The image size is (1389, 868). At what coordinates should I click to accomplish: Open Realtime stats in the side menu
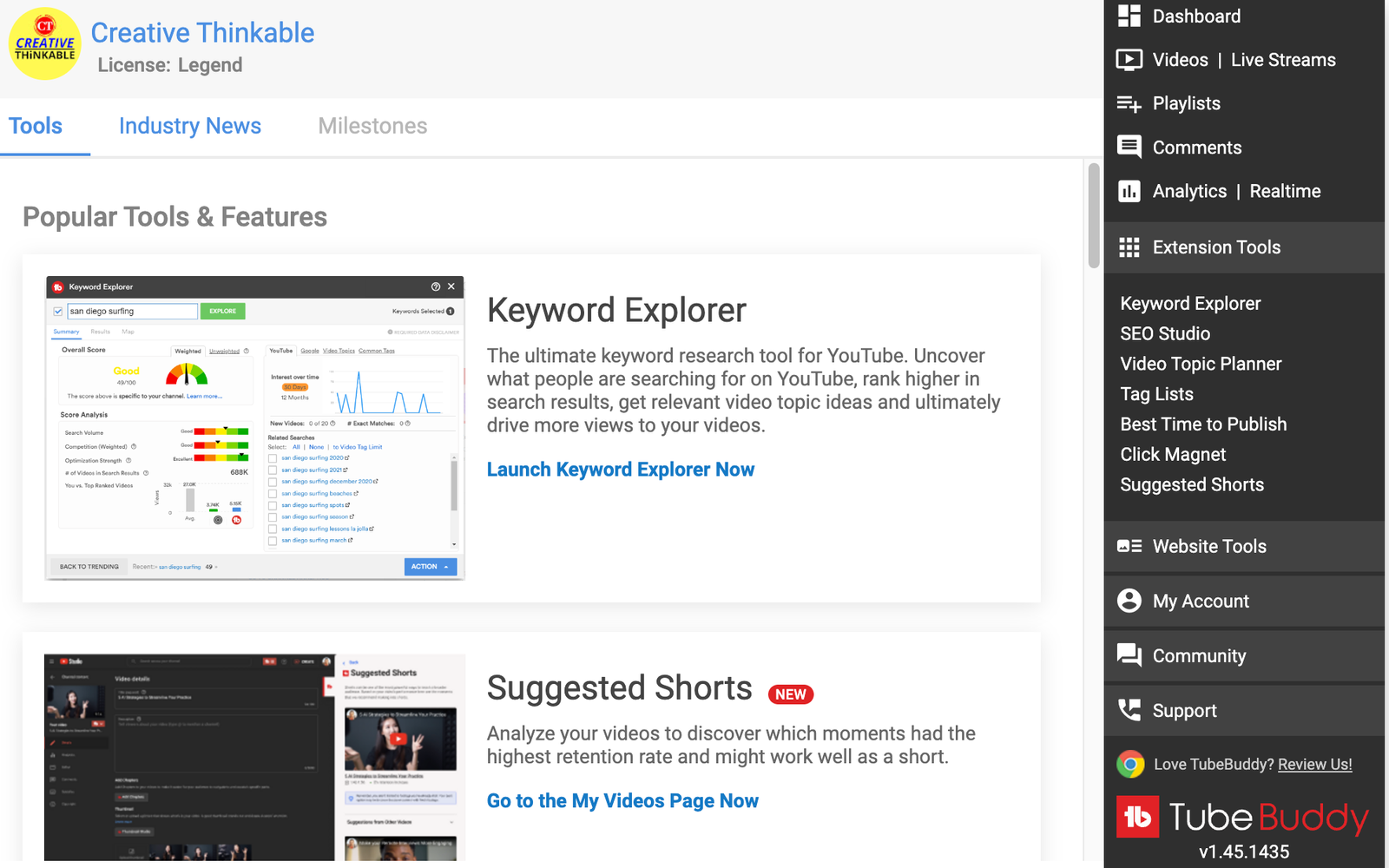pyautogui.click(x=1285, y=191)
